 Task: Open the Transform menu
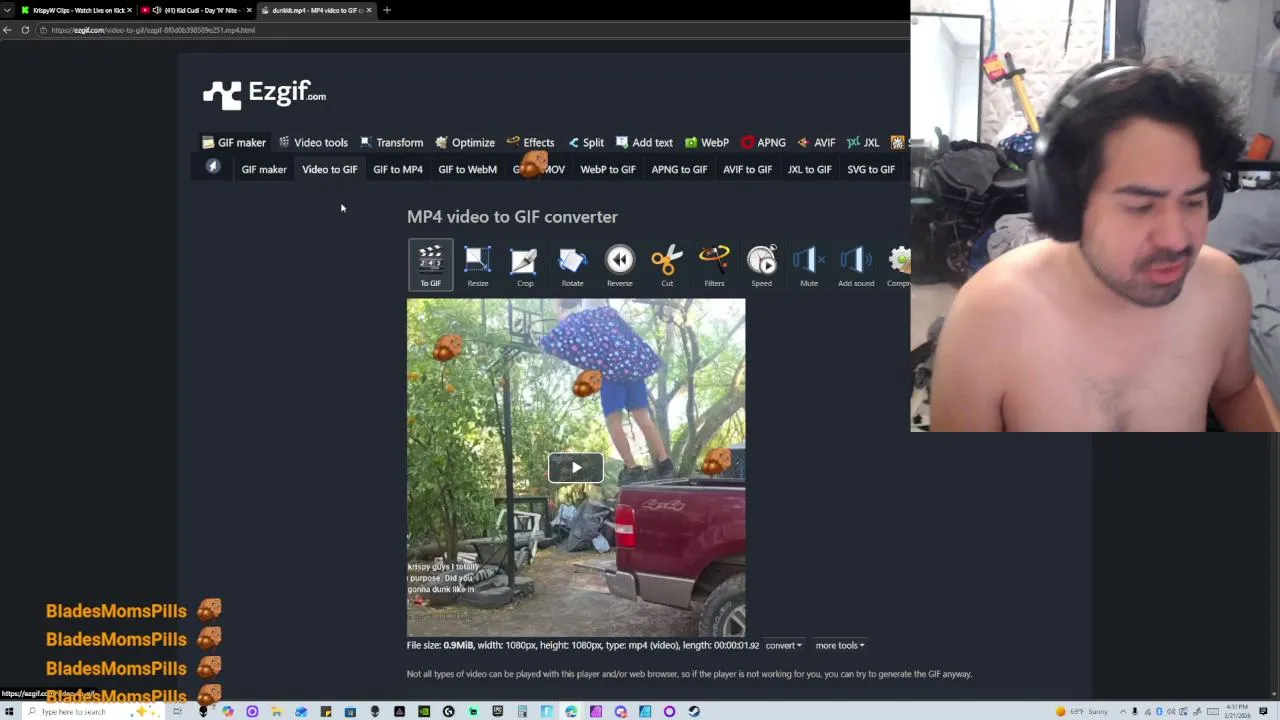(391, 142)
